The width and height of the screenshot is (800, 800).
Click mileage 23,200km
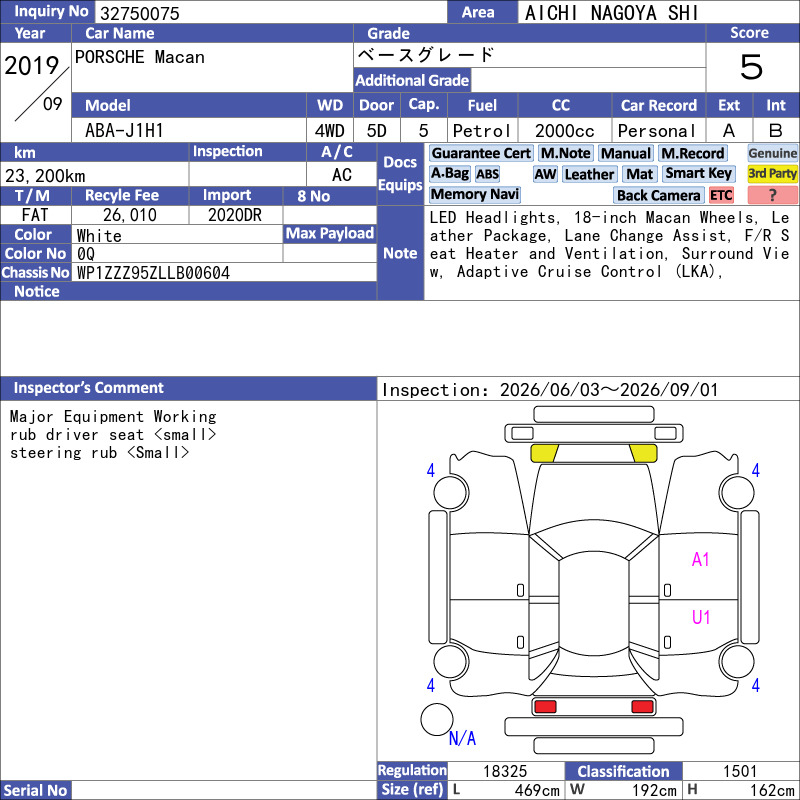pos(45,176)
